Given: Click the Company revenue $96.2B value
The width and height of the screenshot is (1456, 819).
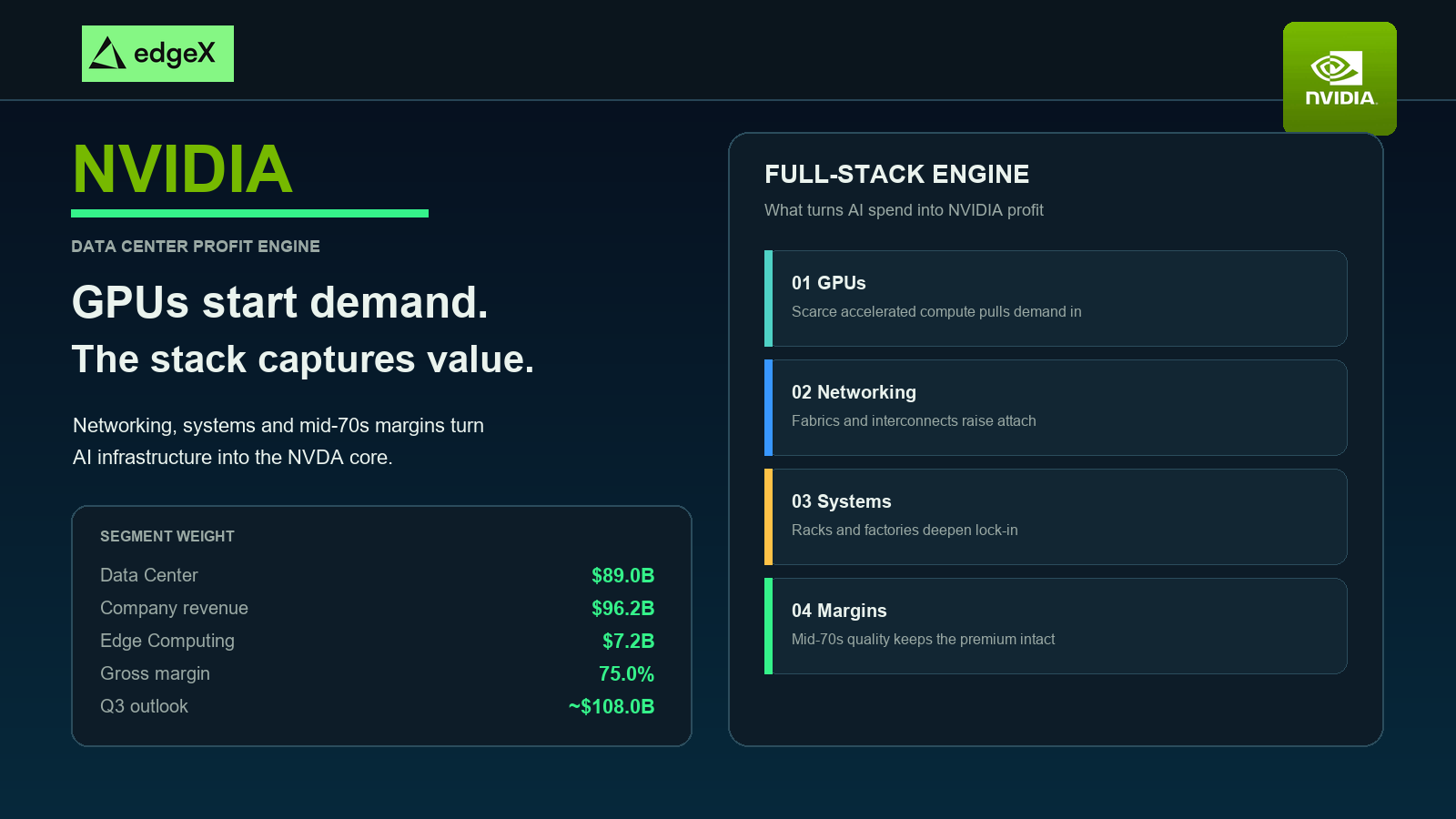Looking at the screenshot, I should coord(622,608).
